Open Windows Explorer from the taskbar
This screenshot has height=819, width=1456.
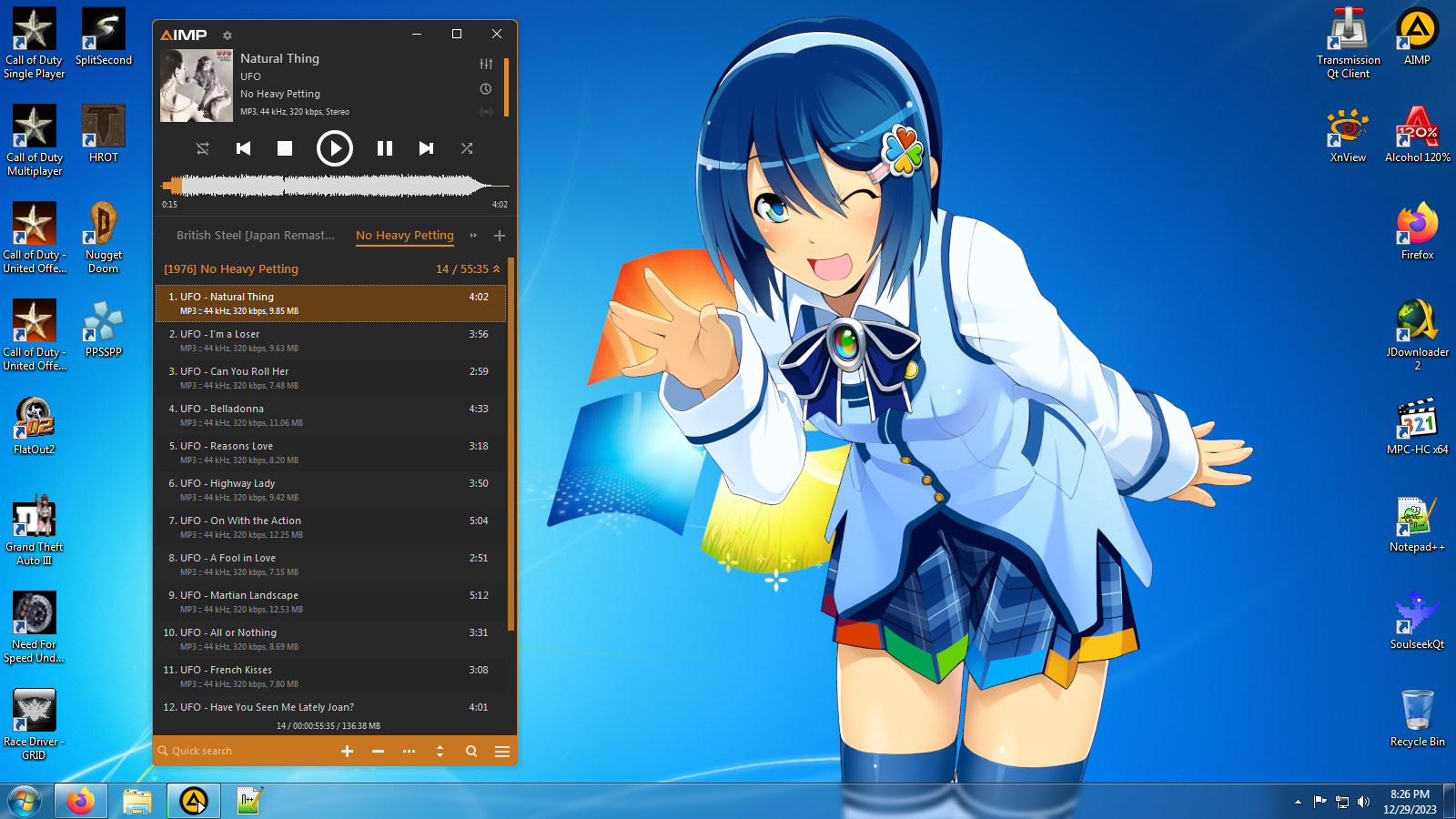tap(137, 802)
